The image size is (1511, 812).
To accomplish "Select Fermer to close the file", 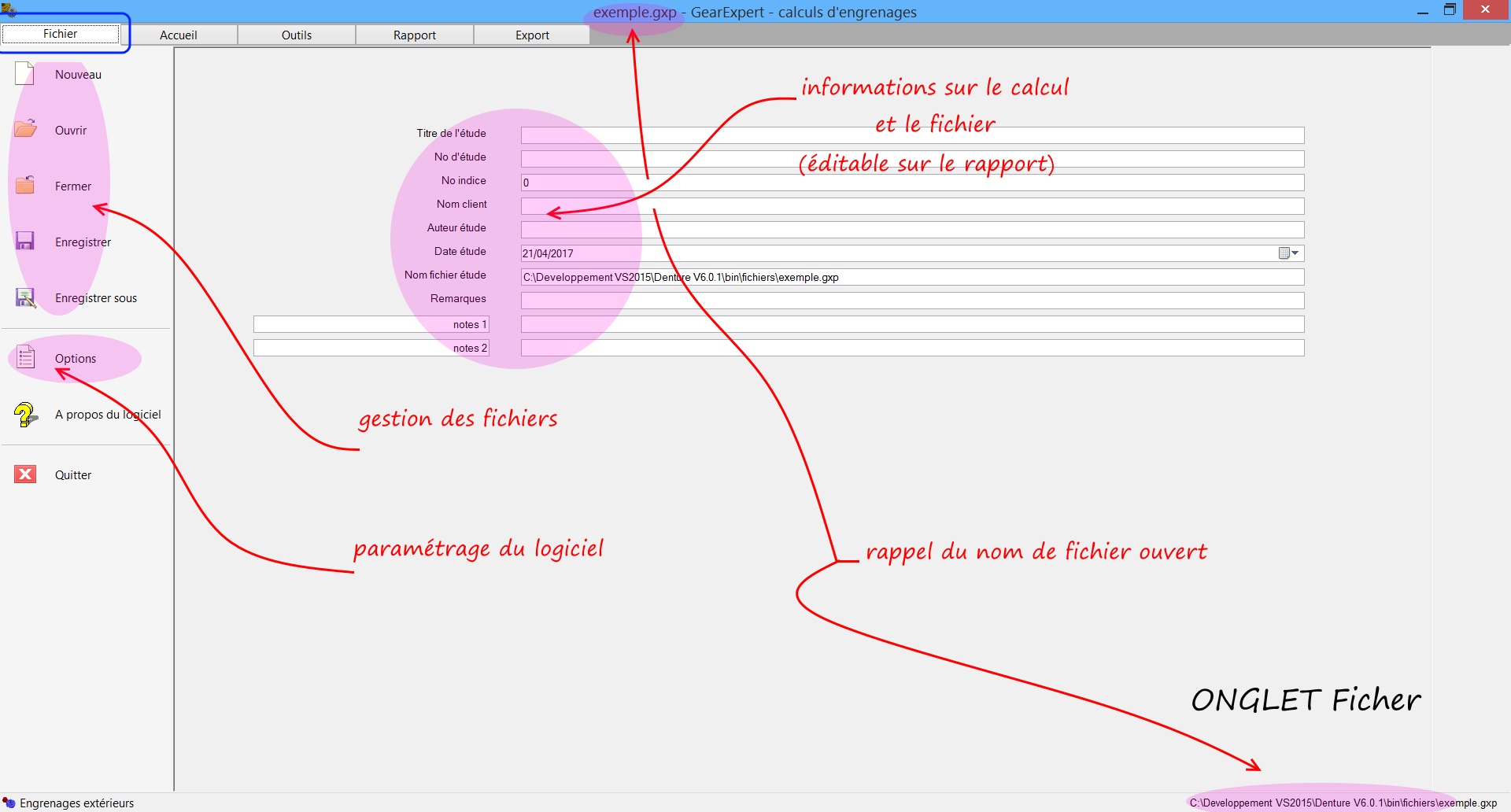I will point(73,186).
